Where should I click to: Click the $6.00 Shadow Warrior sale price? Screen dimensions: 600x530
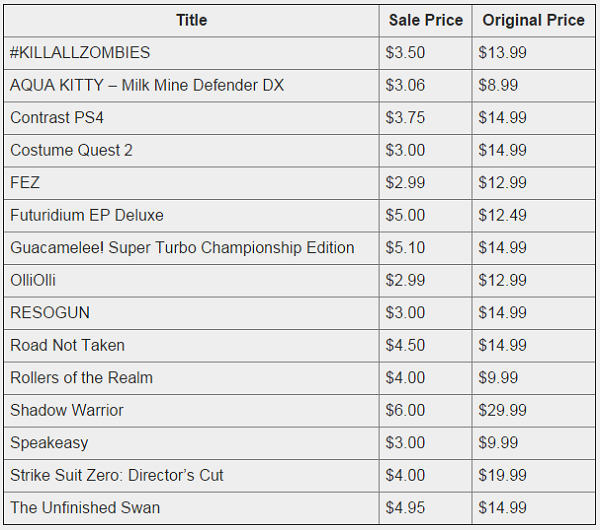point(405,410)
